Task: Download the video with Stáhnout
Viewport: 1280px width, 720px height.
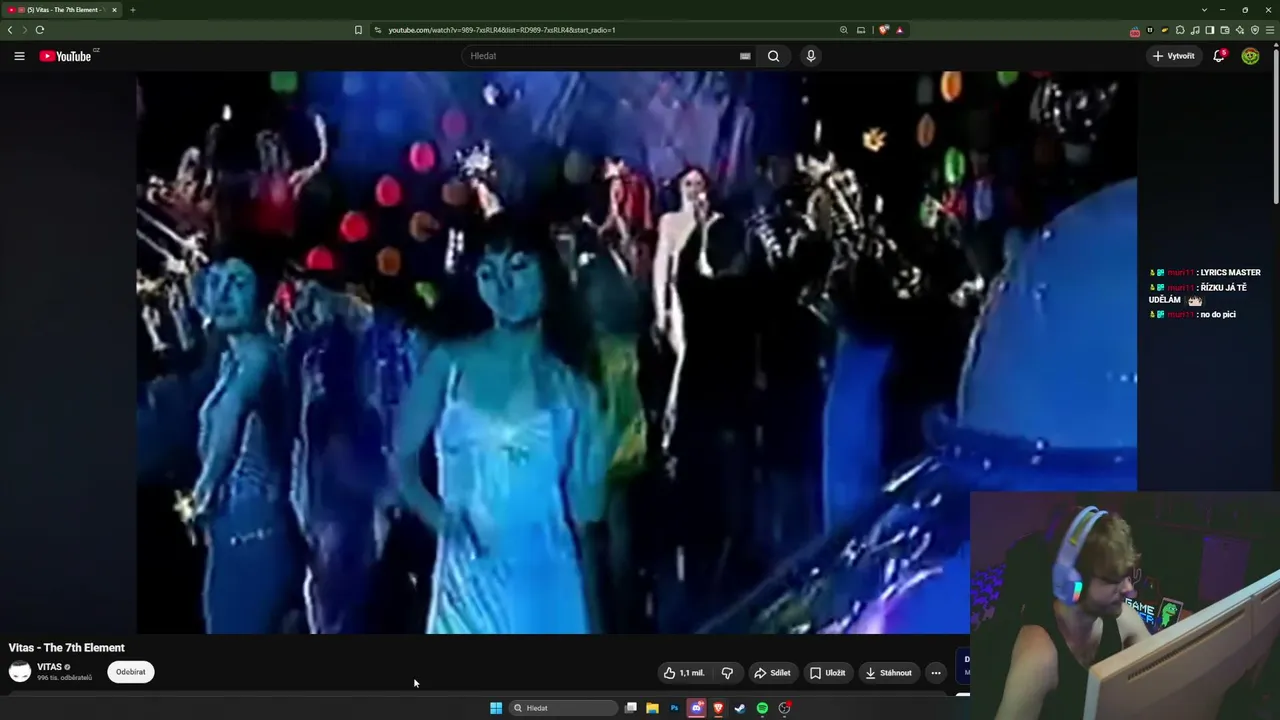Action: click(889, 673)
